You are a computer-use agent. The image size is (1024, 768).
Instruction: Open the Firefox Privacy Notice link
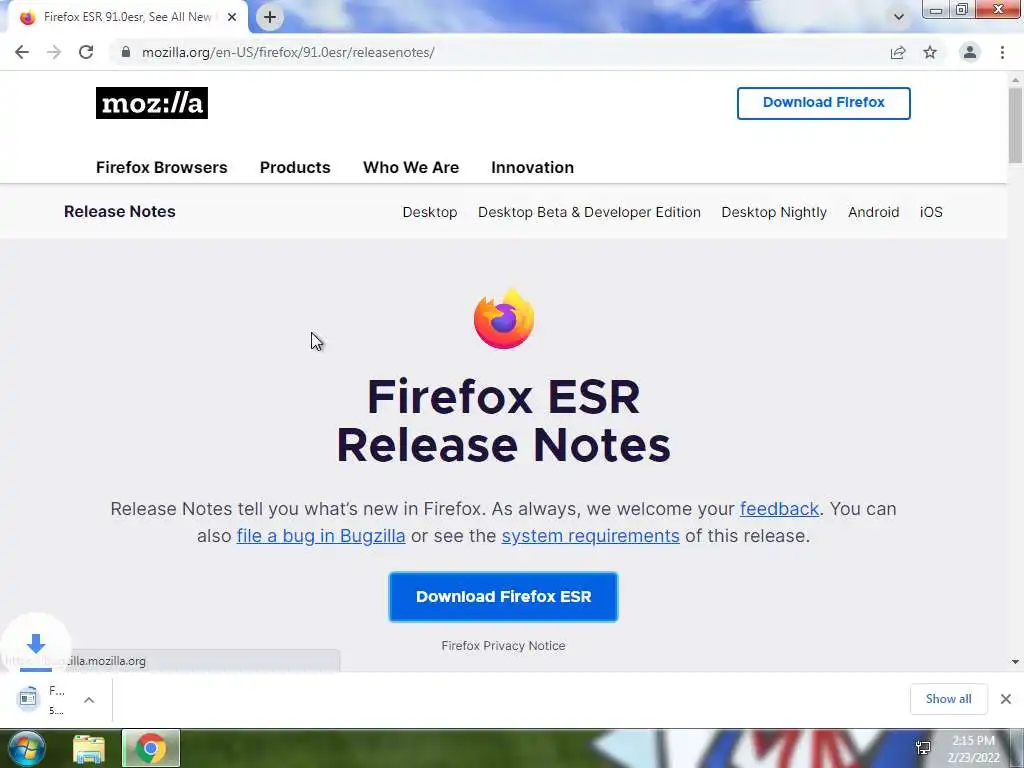click(503, 646)
